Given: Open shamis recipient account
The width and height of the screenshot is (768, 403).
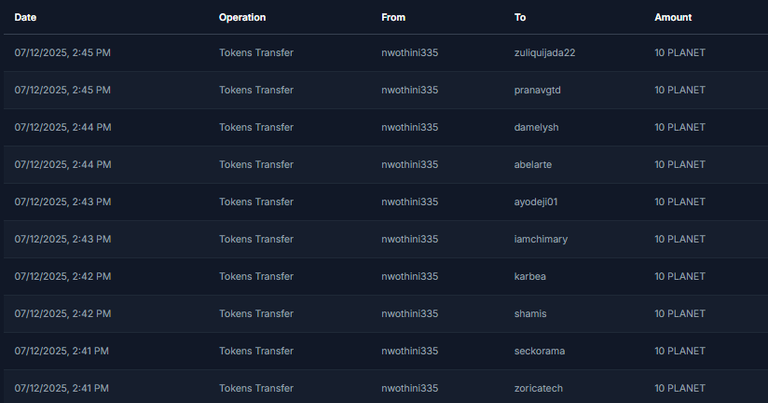Looking at the screenshot, I should (530, 313).
